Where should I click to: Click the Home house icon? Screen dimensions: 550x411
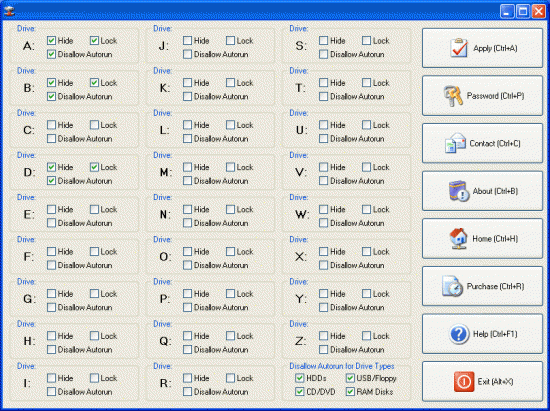(459, 239)
